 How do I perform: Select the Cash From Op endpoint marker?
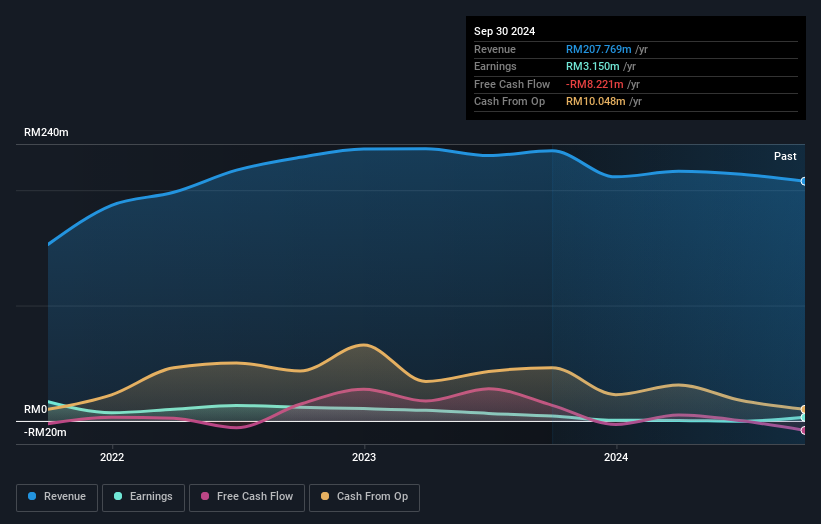pos(804,409)
